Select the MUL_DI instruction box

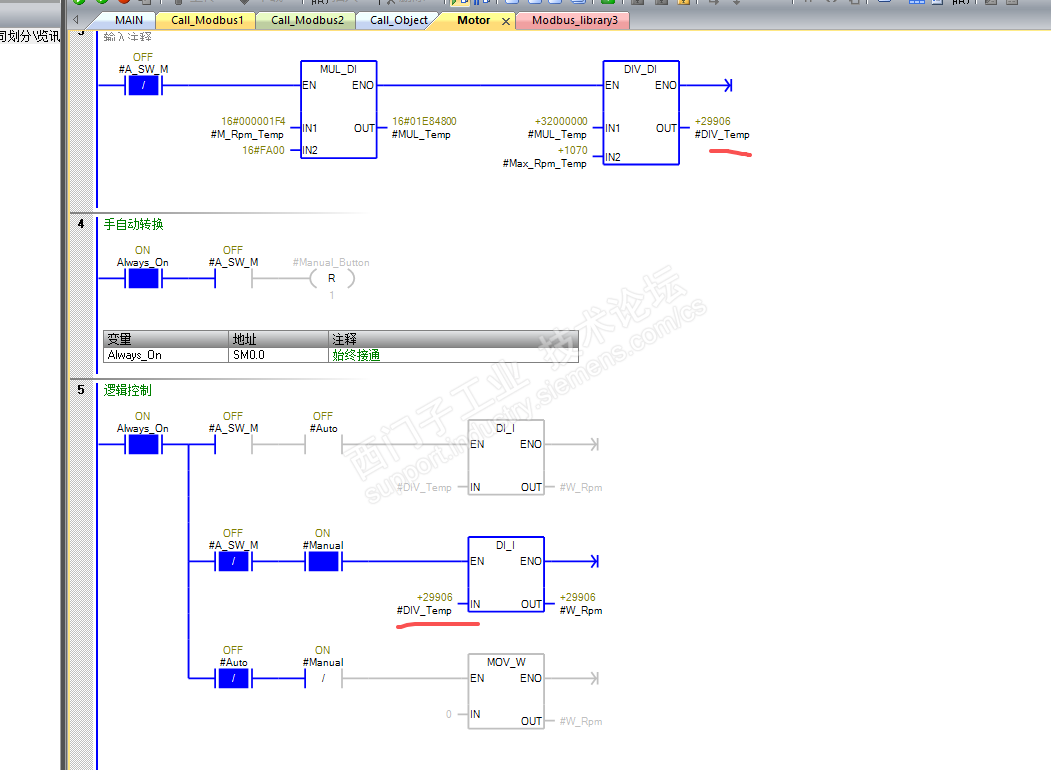point(338,109)
